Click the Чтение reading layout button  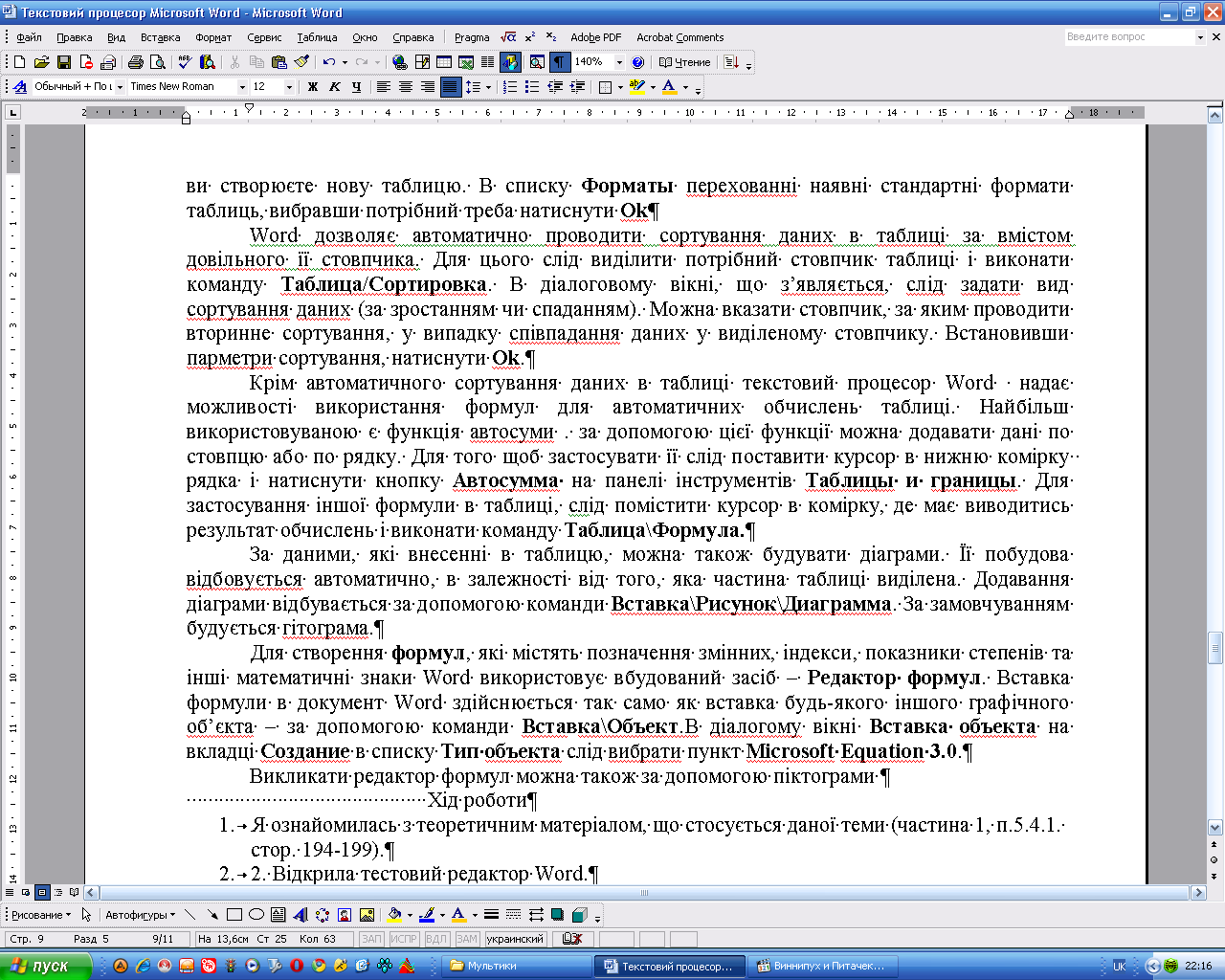click(684, 62)
